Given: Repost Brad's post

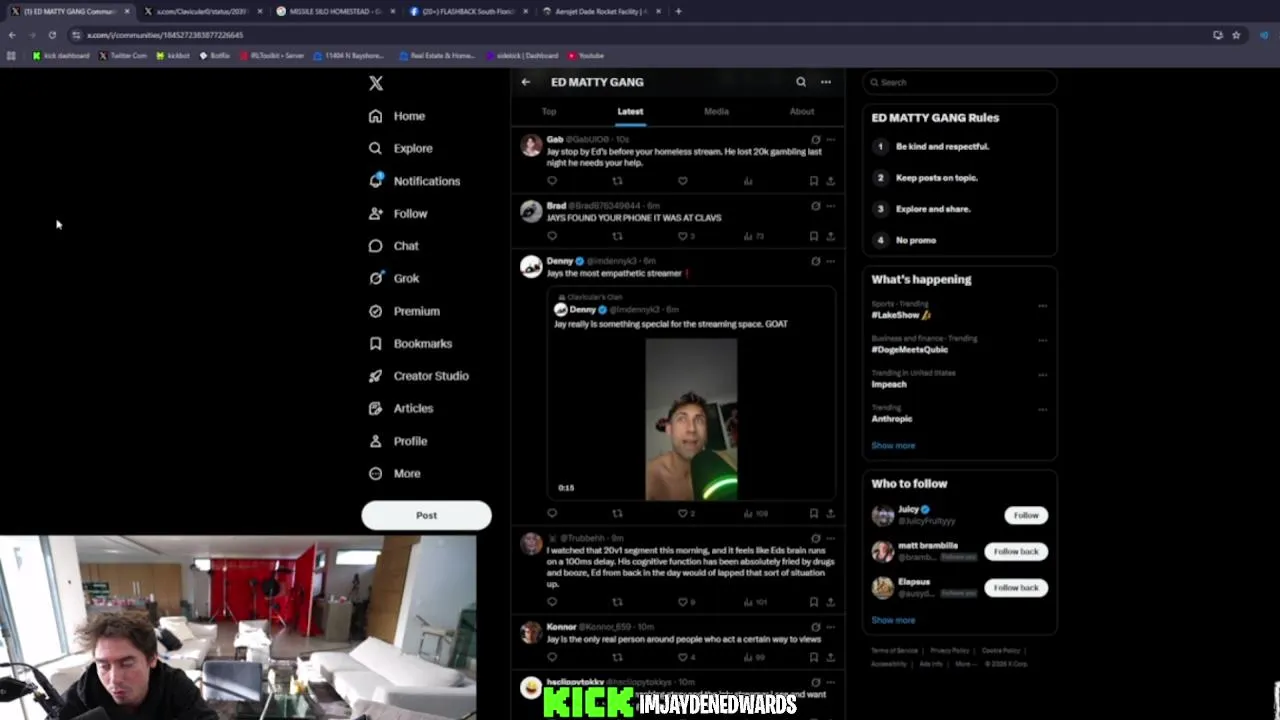Looking at the screenshot, I should pos(617,236).
